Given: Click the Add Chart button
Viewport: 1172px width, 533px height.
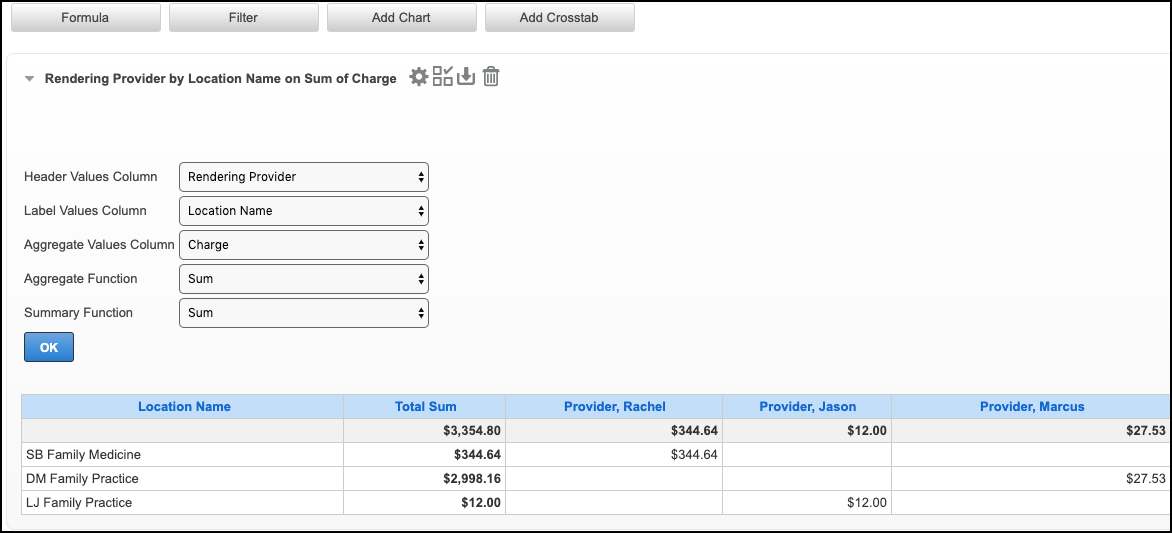Looking at the screenshot, I should tap(401, 17).
